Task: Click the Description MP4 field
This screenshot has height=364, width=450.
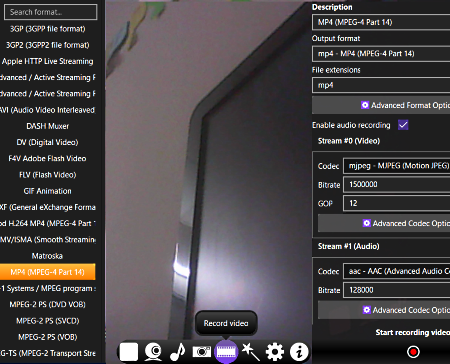Action: pyautogui.click(x=381, y=22)
